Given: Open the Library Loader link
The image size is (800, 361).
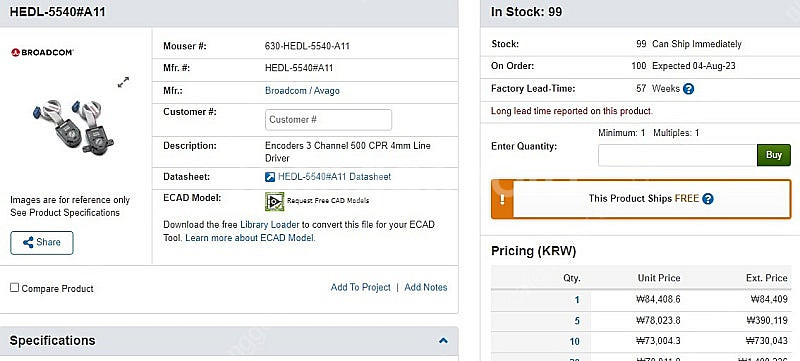Looking at the screenshot, I should [269, 225].
